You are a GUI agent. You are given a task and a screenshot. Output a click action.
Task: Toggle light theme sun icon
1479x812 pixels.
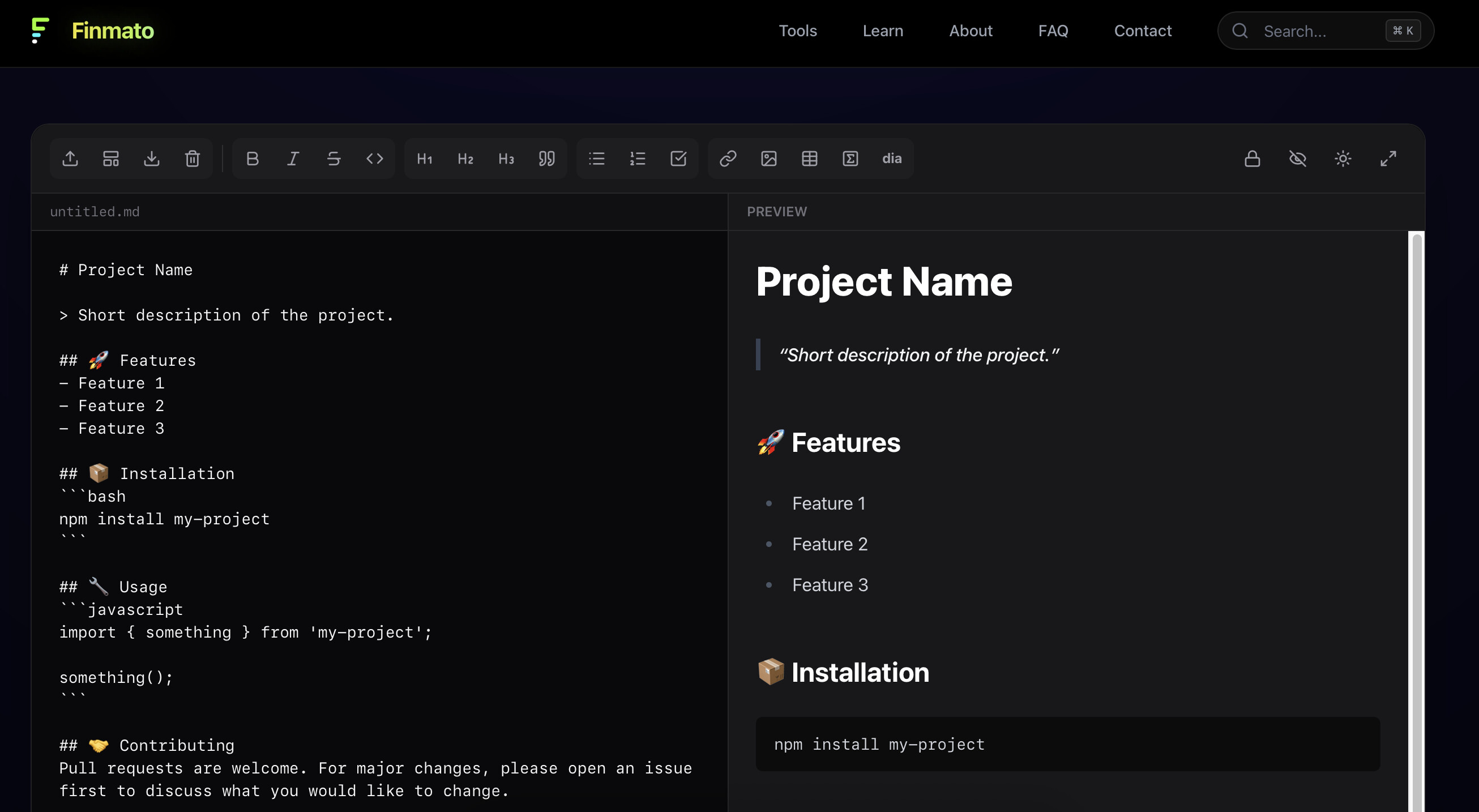[1343, 159]
